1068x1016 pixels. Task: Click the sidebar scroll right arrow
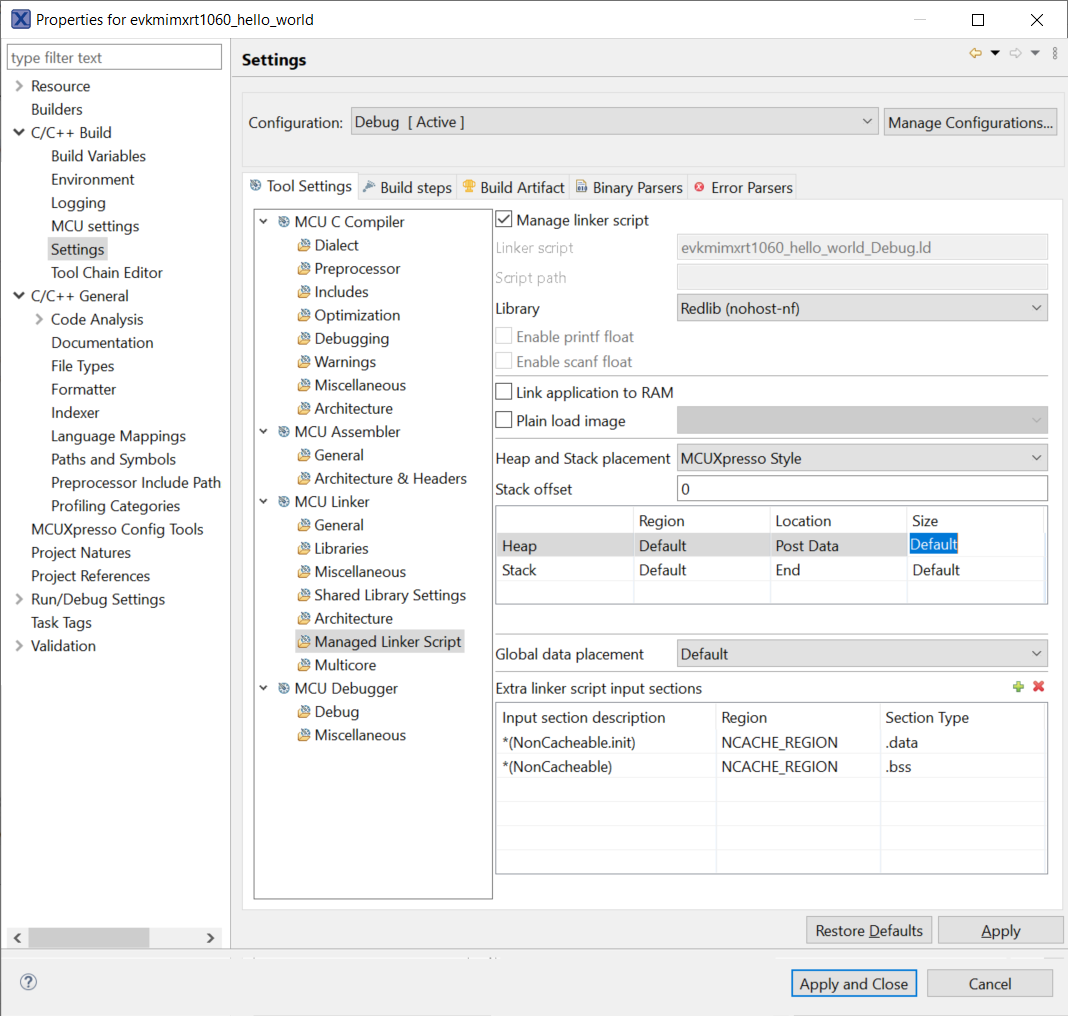(210, 938)
